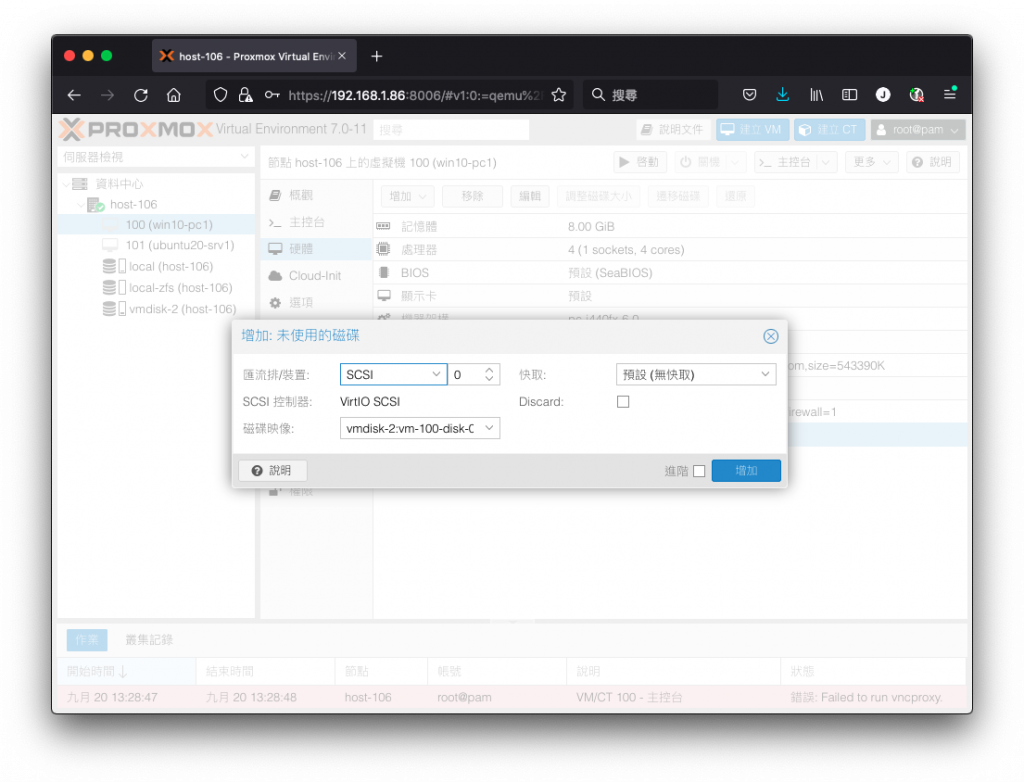Viewport: 1024px width, 782px height.
Task: Switch to the 叢集記錄 cluster log tab
Action: point(149,640)
